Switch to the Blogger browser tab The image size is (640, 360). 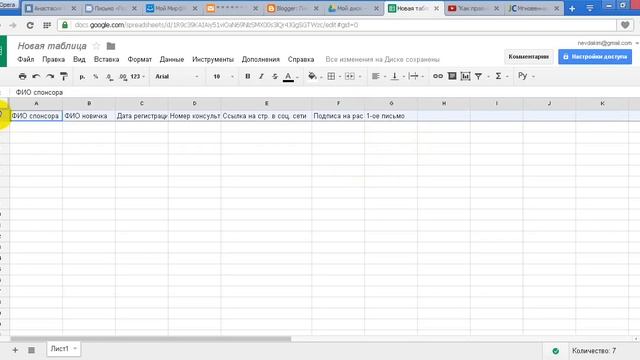293,8
